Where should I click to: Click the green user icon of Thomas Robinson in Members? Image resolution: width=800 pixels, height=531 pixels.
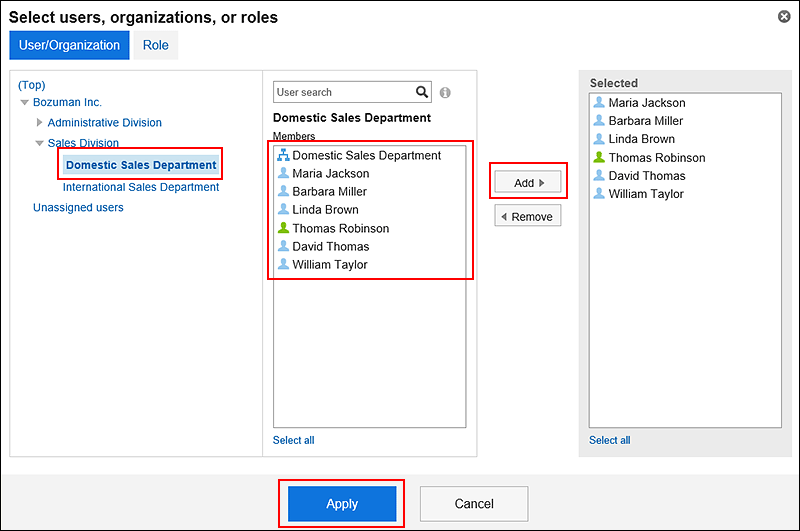pos(283,227)
